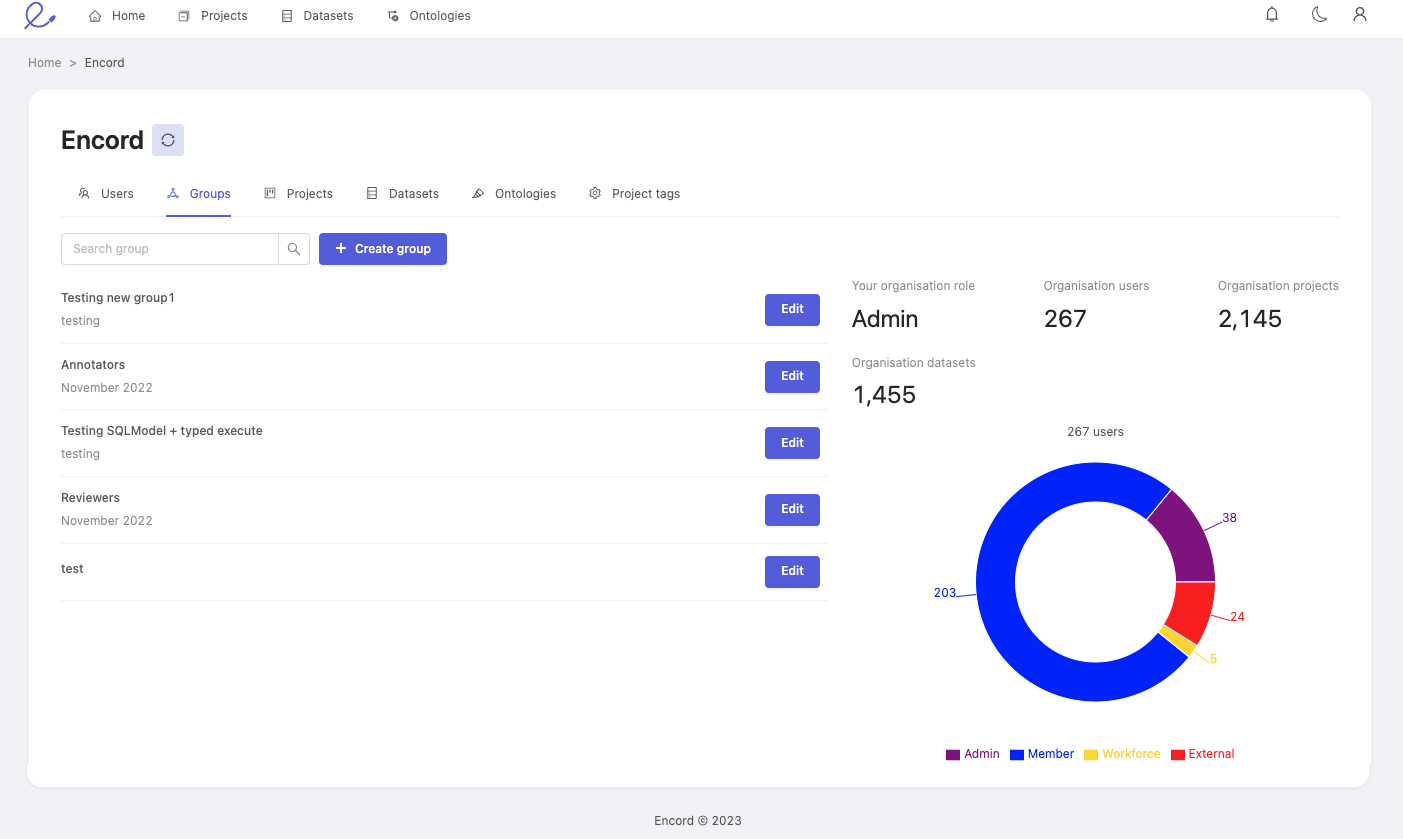Click the 24 chart label
1403x839 pixels.
(x=1237, y=617)
